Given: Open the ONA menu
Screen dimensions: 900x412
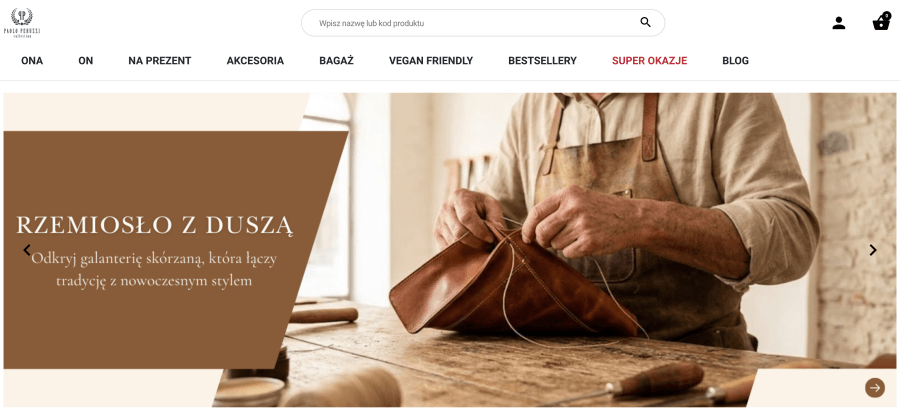Looking at the screenshot, I should coord(32,61).
